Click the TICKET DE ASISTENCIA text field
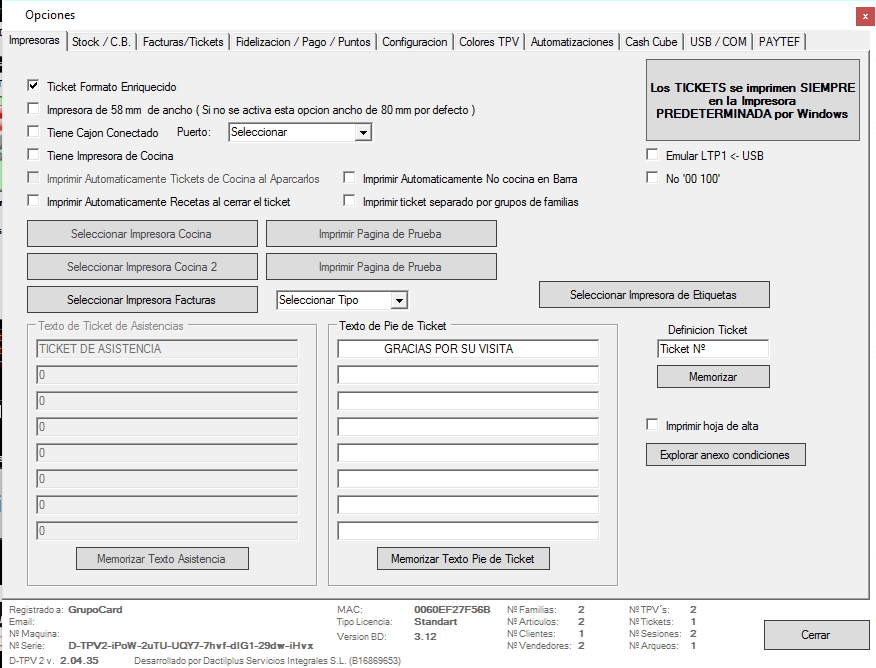876x668 pixels. click(167, 349)
